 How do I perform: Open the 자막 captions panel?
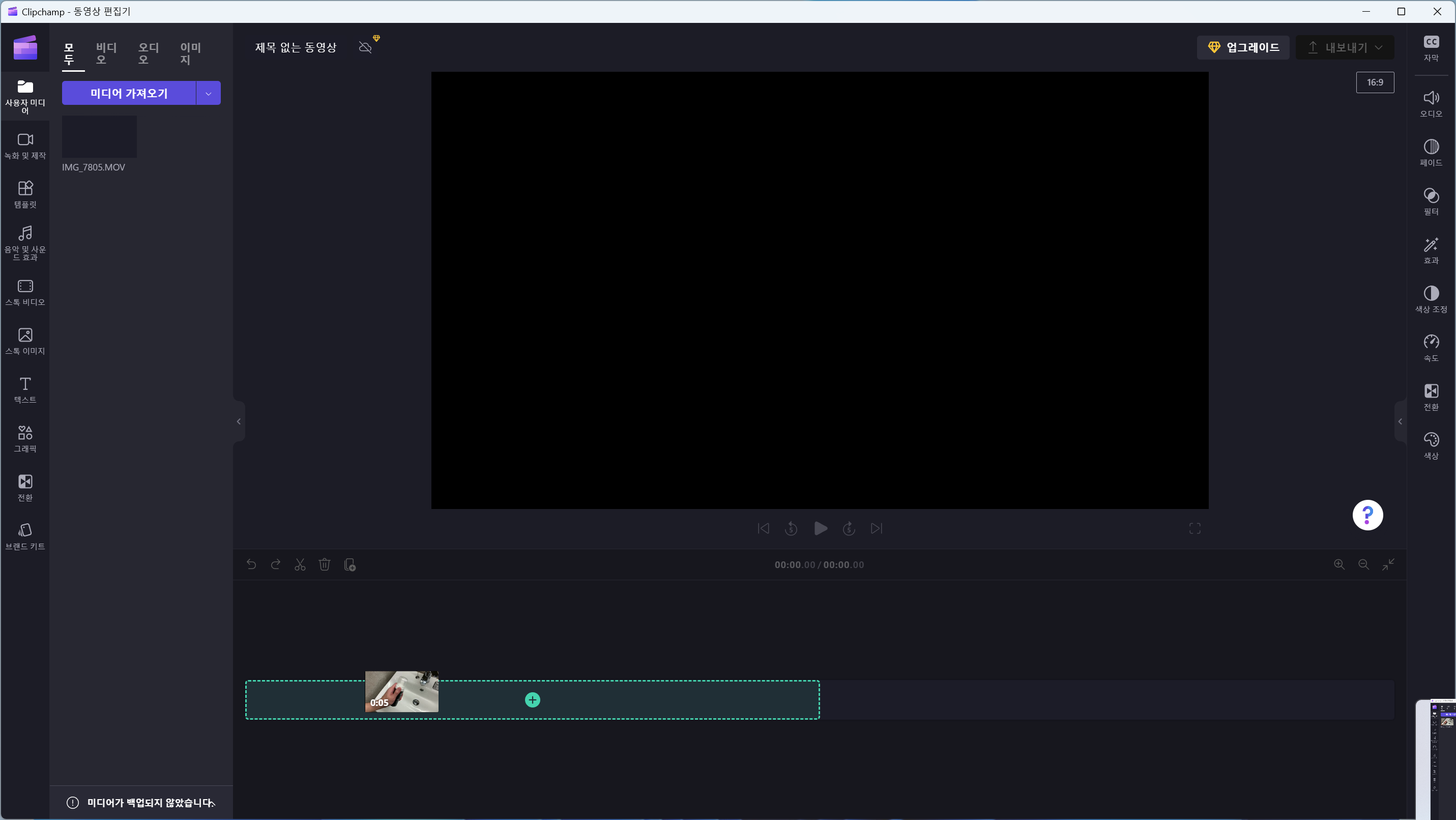click(1431, 47)
